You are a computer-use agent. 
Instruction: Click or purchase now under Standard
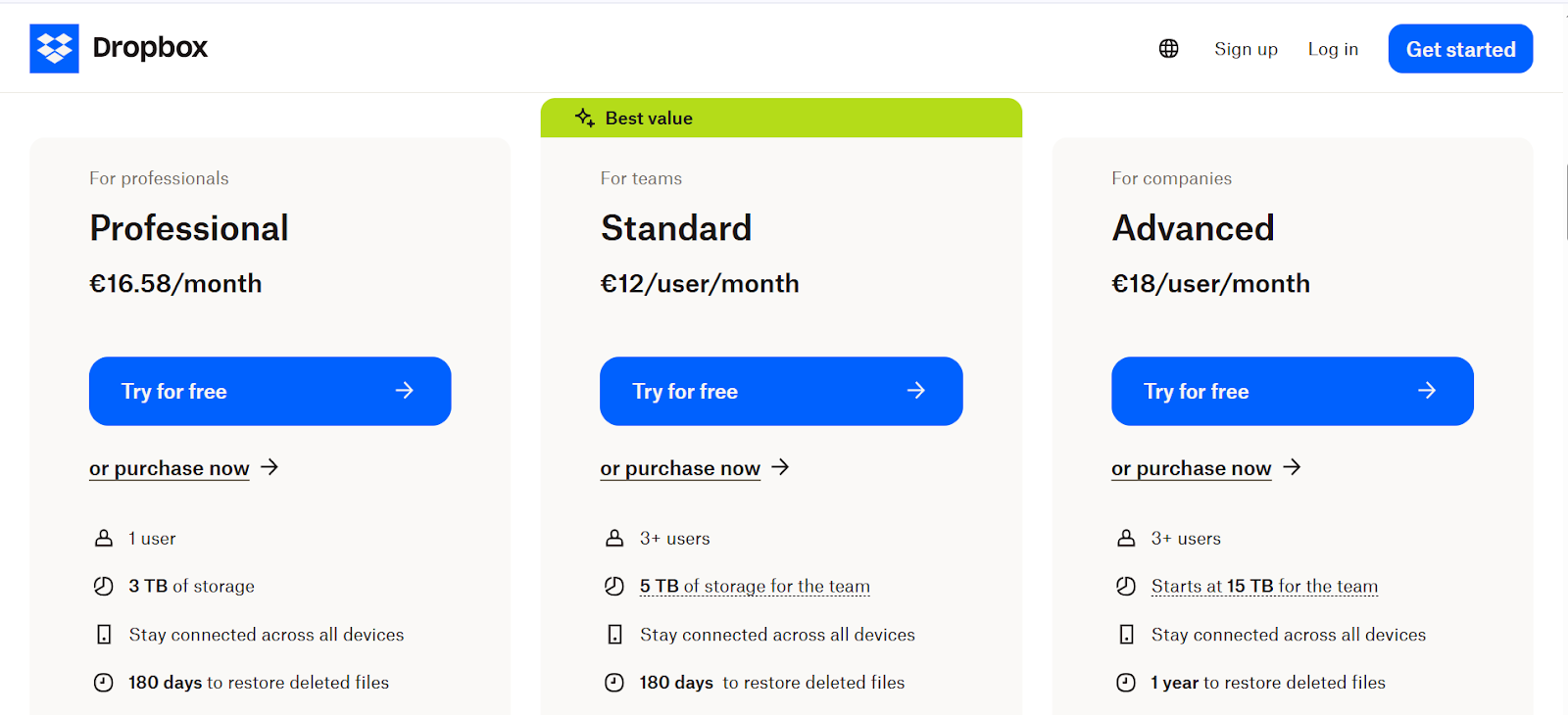pyautogui.click(x=679, y=468)
